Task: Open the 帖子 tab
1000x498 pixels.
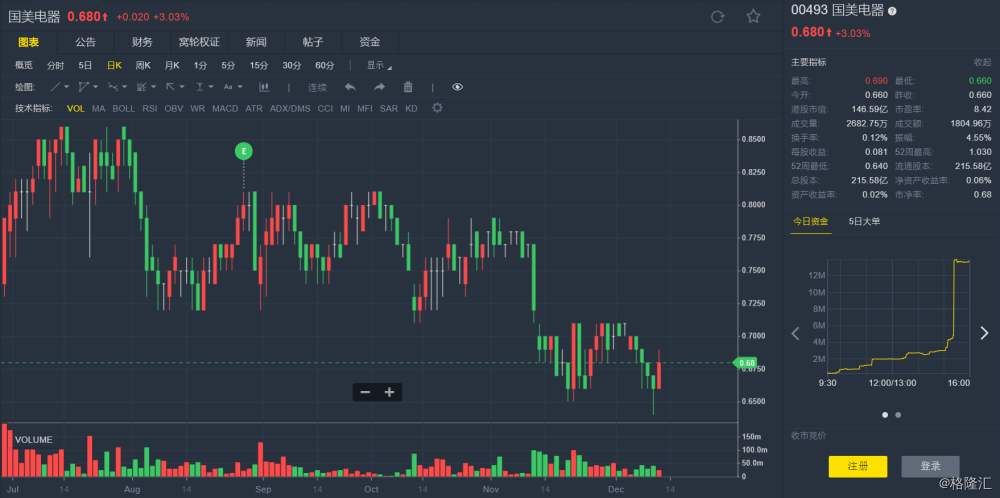Action: [313, 43]
